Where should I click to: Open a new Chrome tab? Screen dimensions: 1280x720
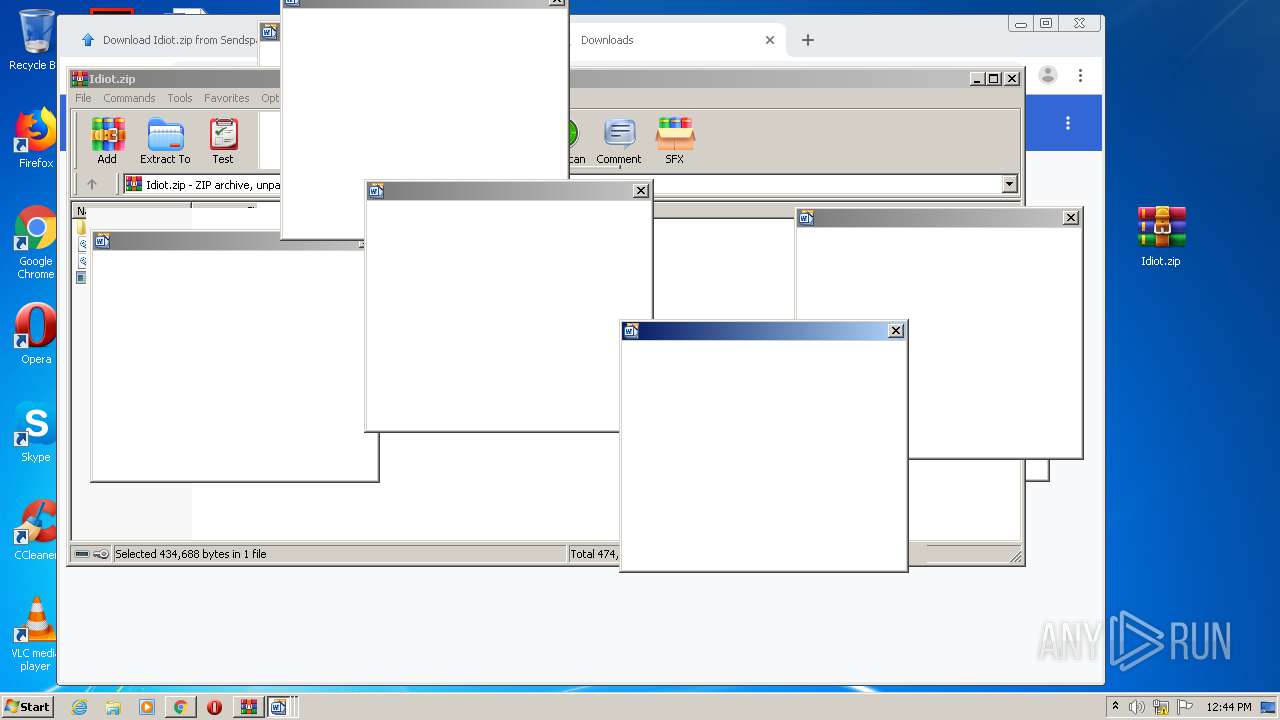click(808, 40)
